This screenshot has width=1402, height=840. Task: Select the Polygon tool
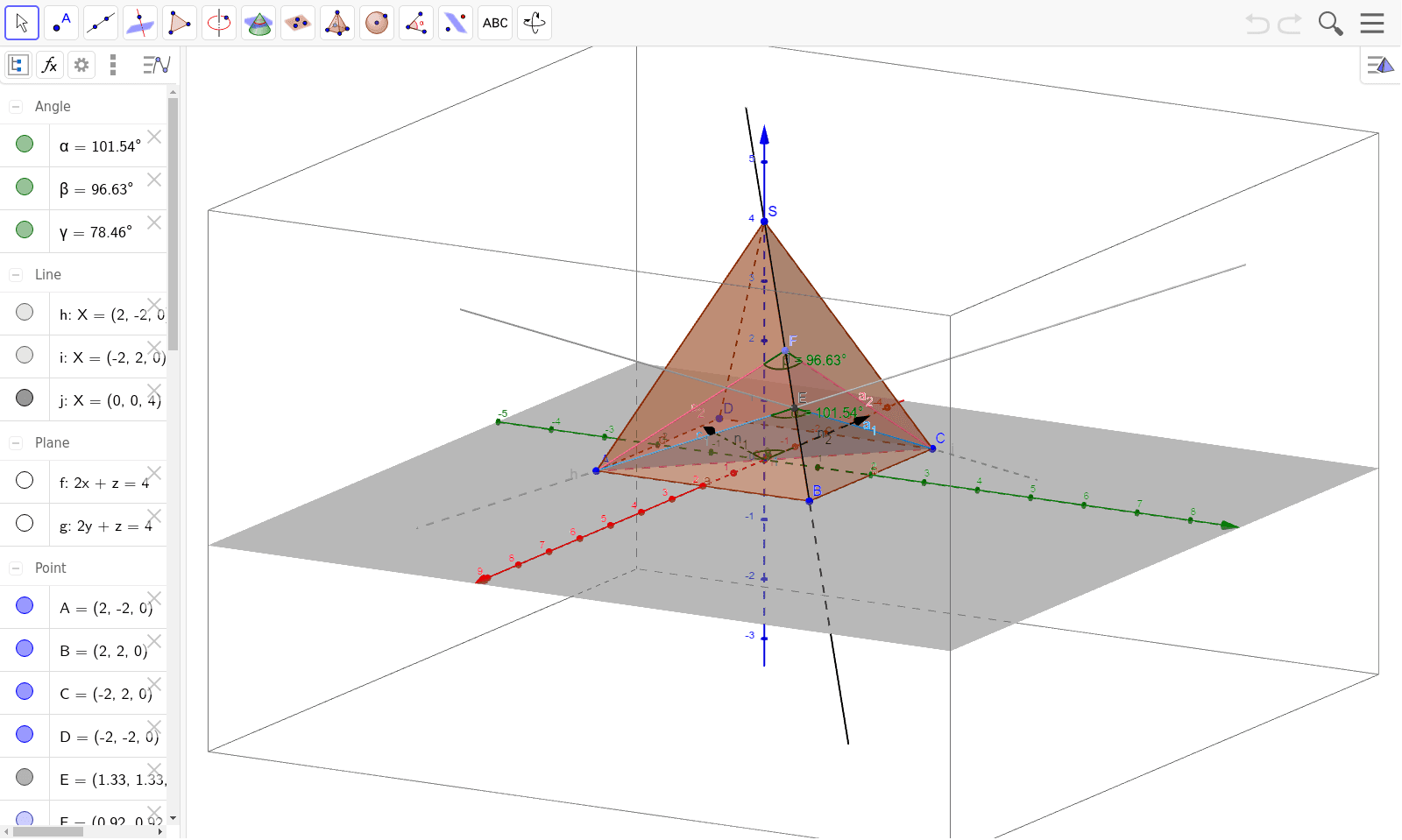pyautogui.click(x=180, y=23)
